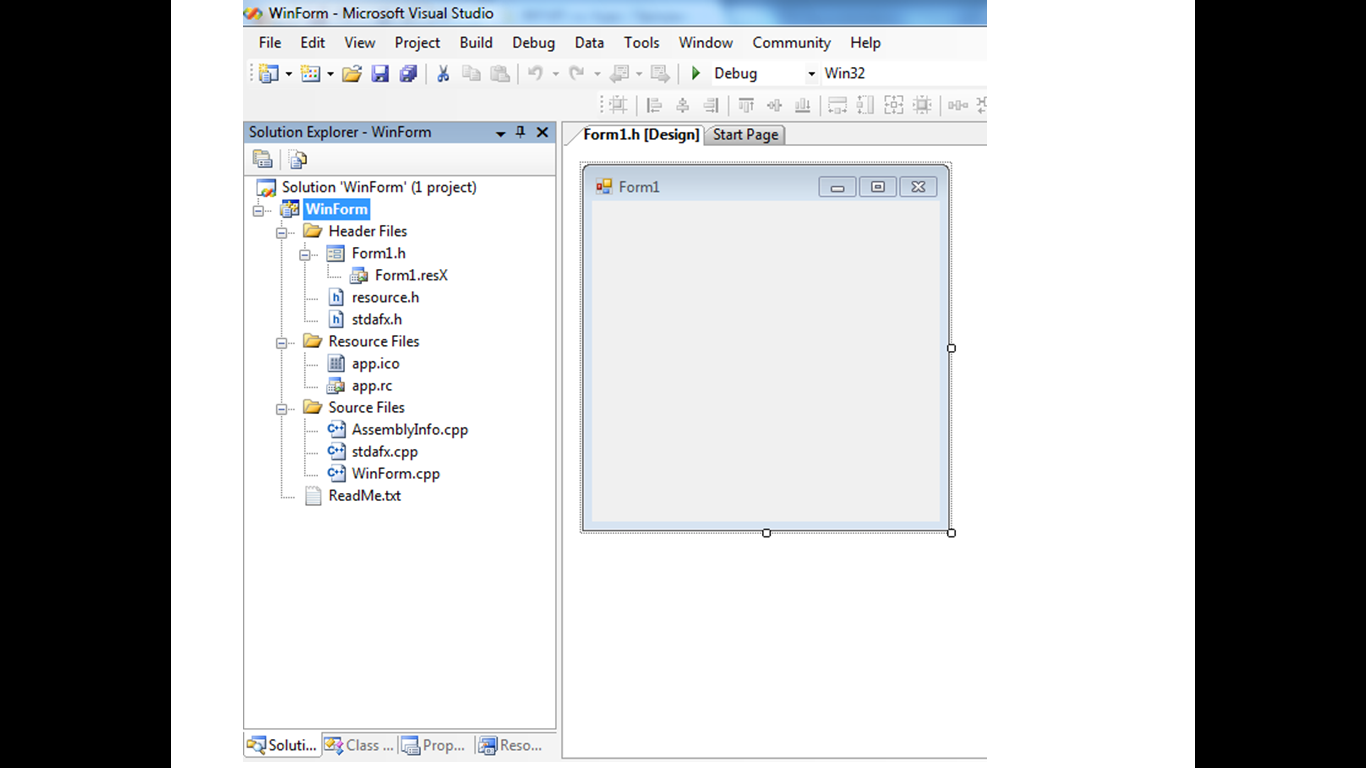
Task: Collapse the Header Files folder
Action: pyautogui.click(x=281, y=232)
